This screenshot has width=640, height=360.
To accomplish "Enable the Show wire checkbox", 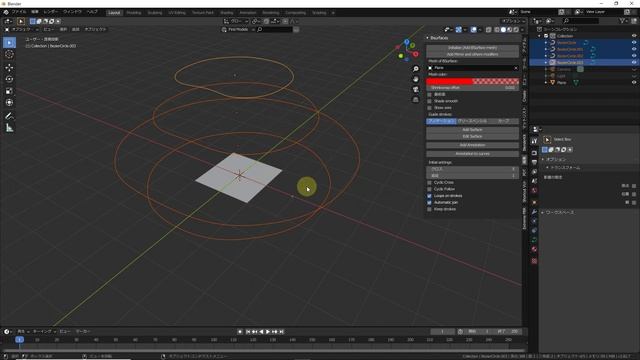I will pyautogui.click(x=429, y=108).
